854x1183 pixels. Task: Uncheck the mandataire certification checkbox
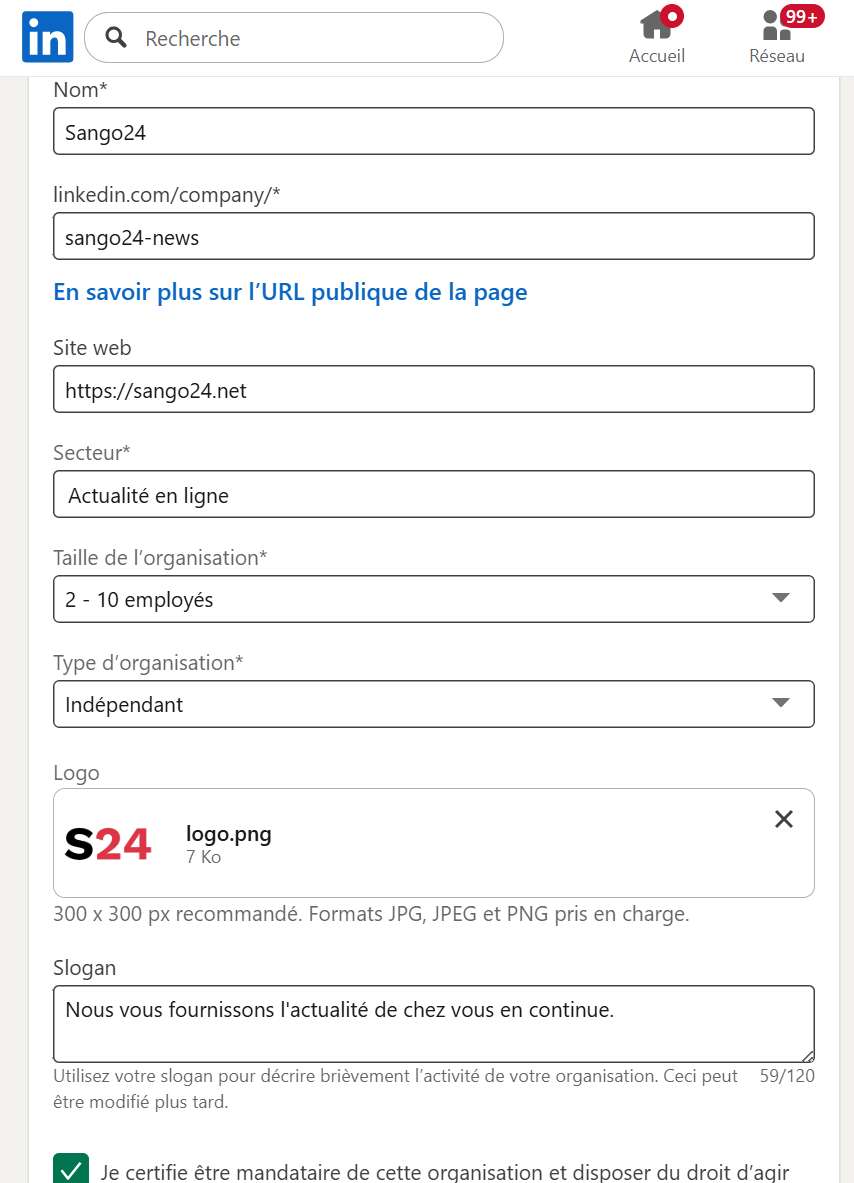point(70,1166)
